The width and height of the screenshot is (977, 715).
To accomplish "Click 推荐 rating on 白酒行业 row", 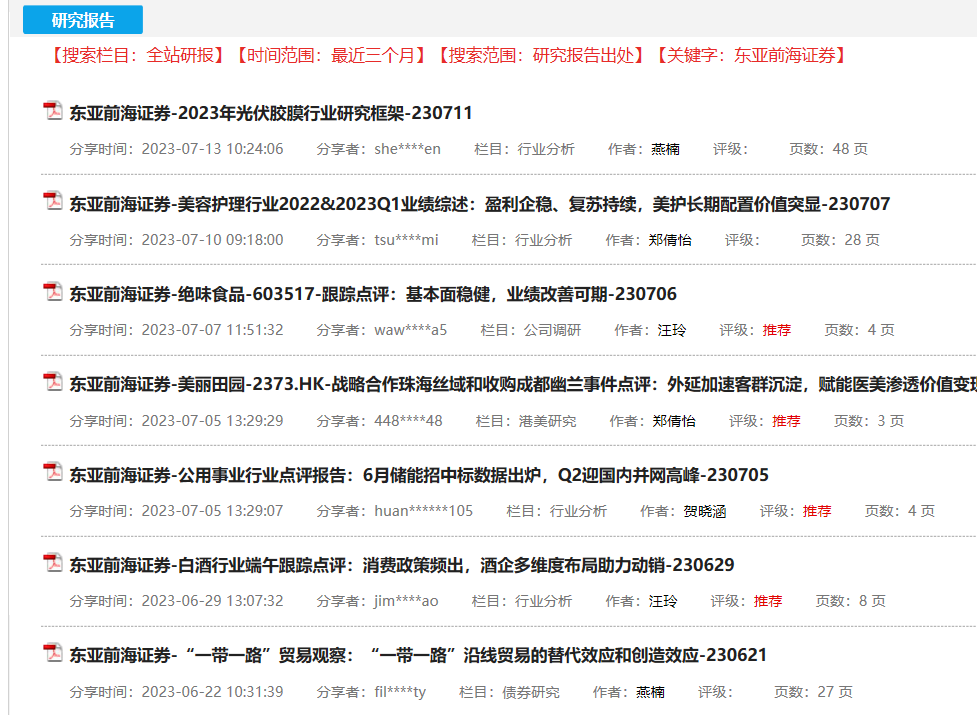I will 768,602.
